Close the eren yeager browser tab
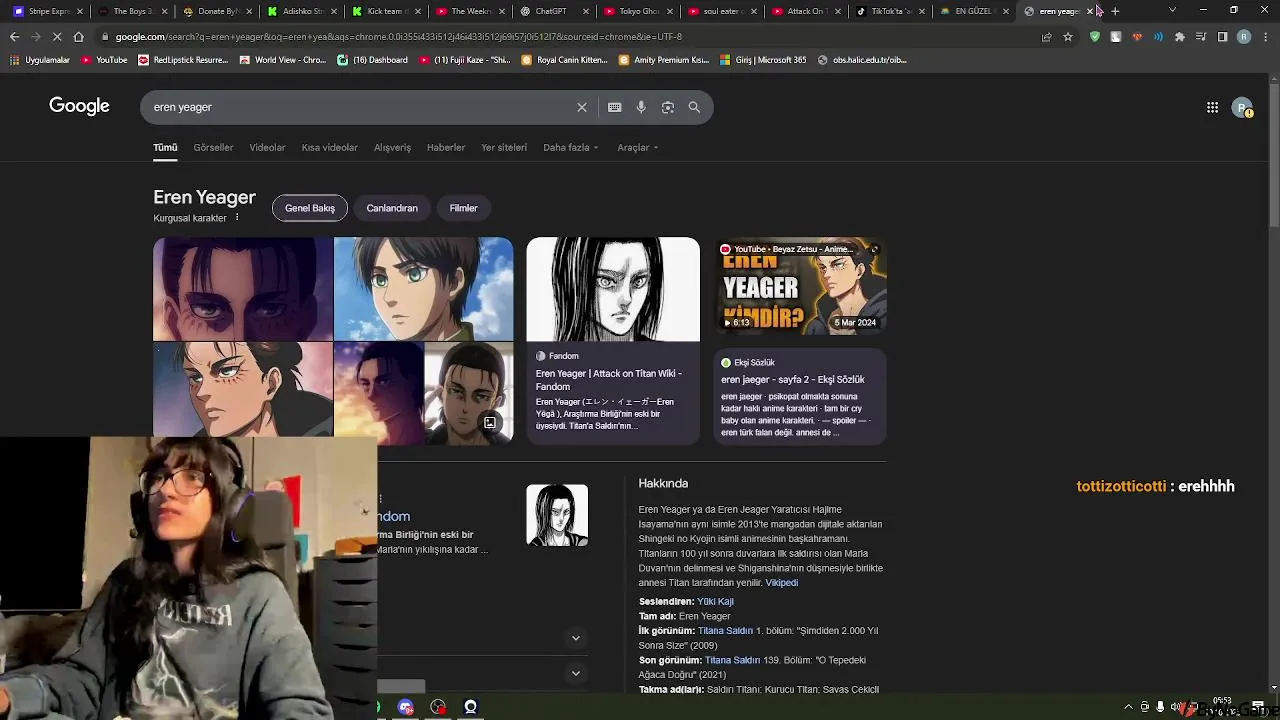The image size is (1280, 720). pos(1090,11)
